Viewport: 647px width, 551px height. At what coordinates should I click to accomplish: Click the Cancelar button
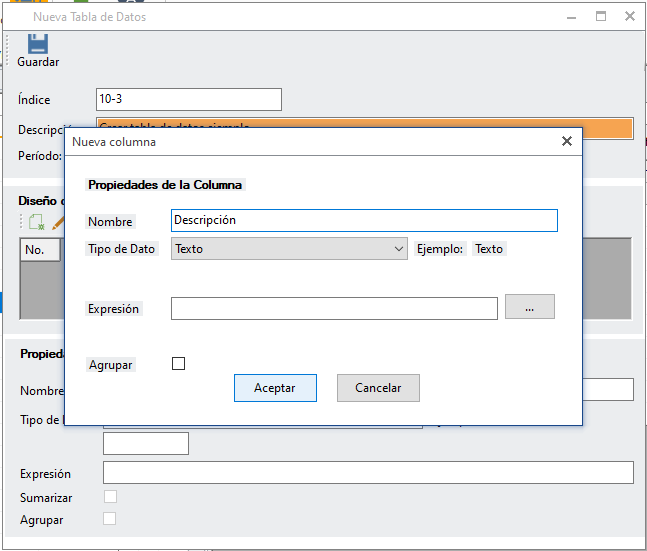(x=378, y=388)
